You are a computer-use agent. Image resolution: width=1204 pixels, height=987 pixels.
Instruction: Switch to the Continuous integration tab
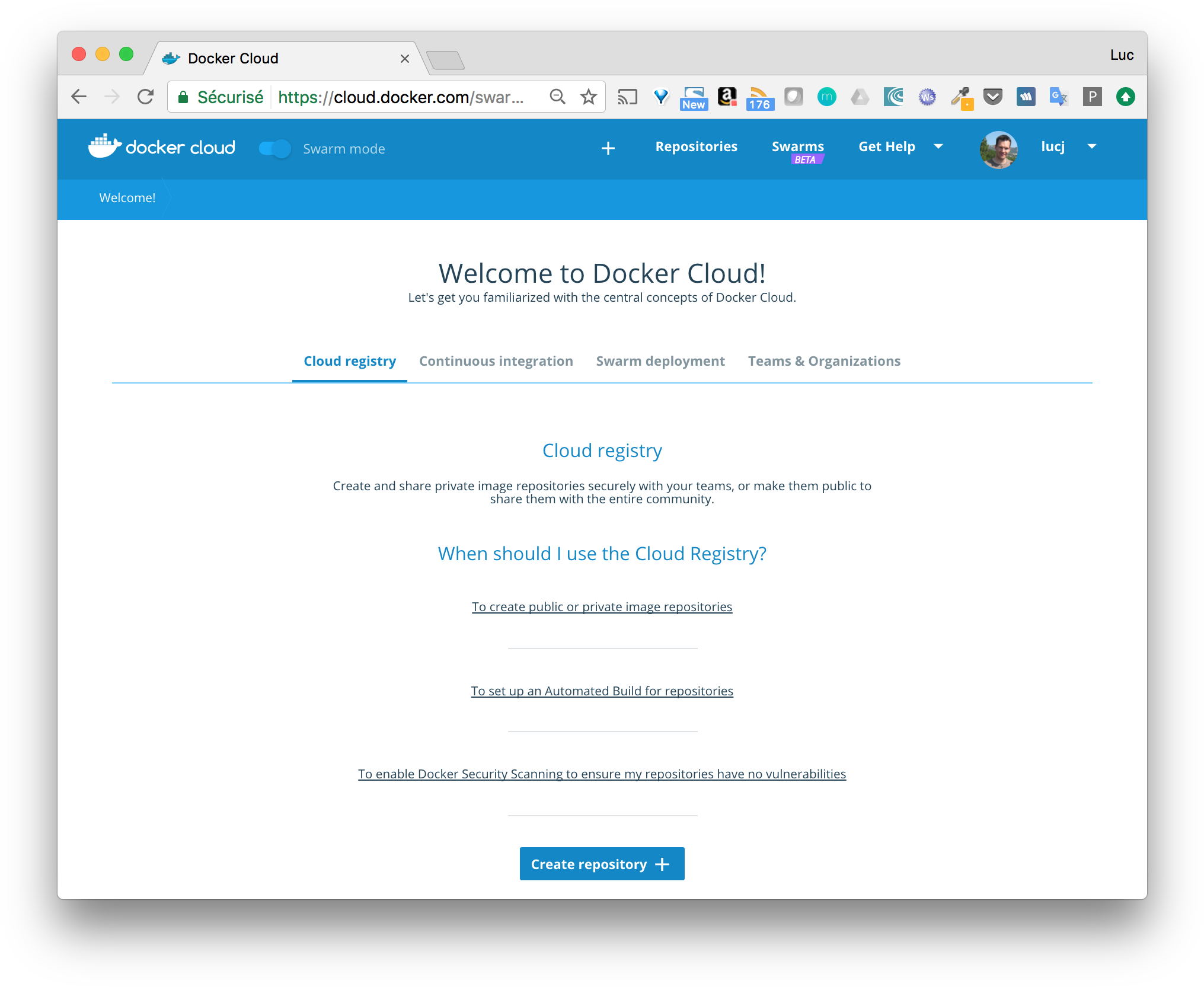(x=496, y=361)
